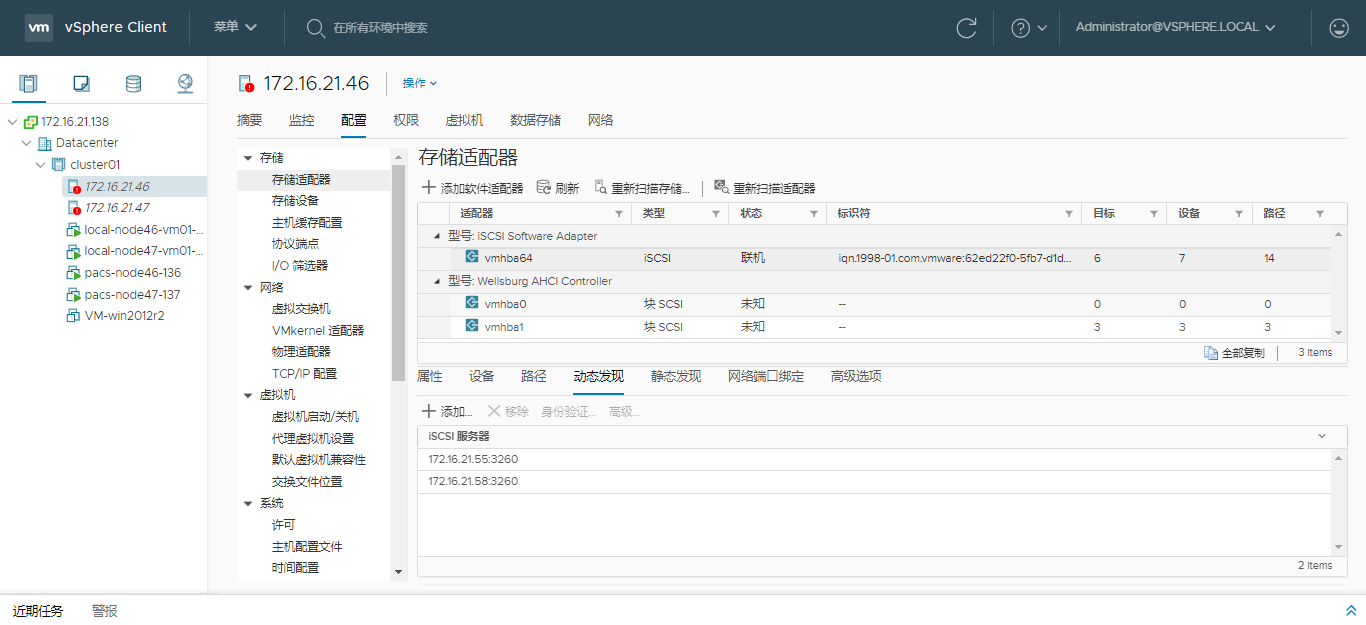Click the 全部复制 copy-all button
This screenshot has width=1366, height=625.
point(1235,353)
